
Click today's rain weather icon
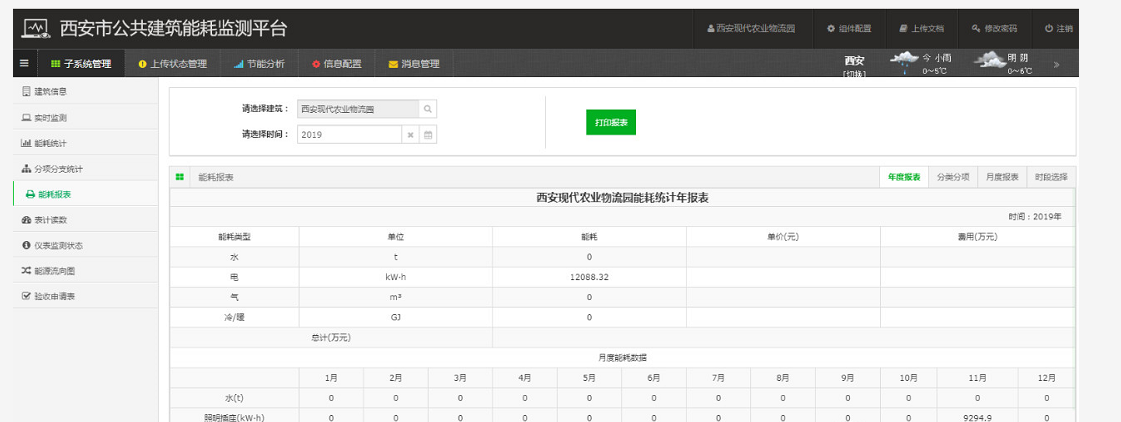click(x=904, y=62)
